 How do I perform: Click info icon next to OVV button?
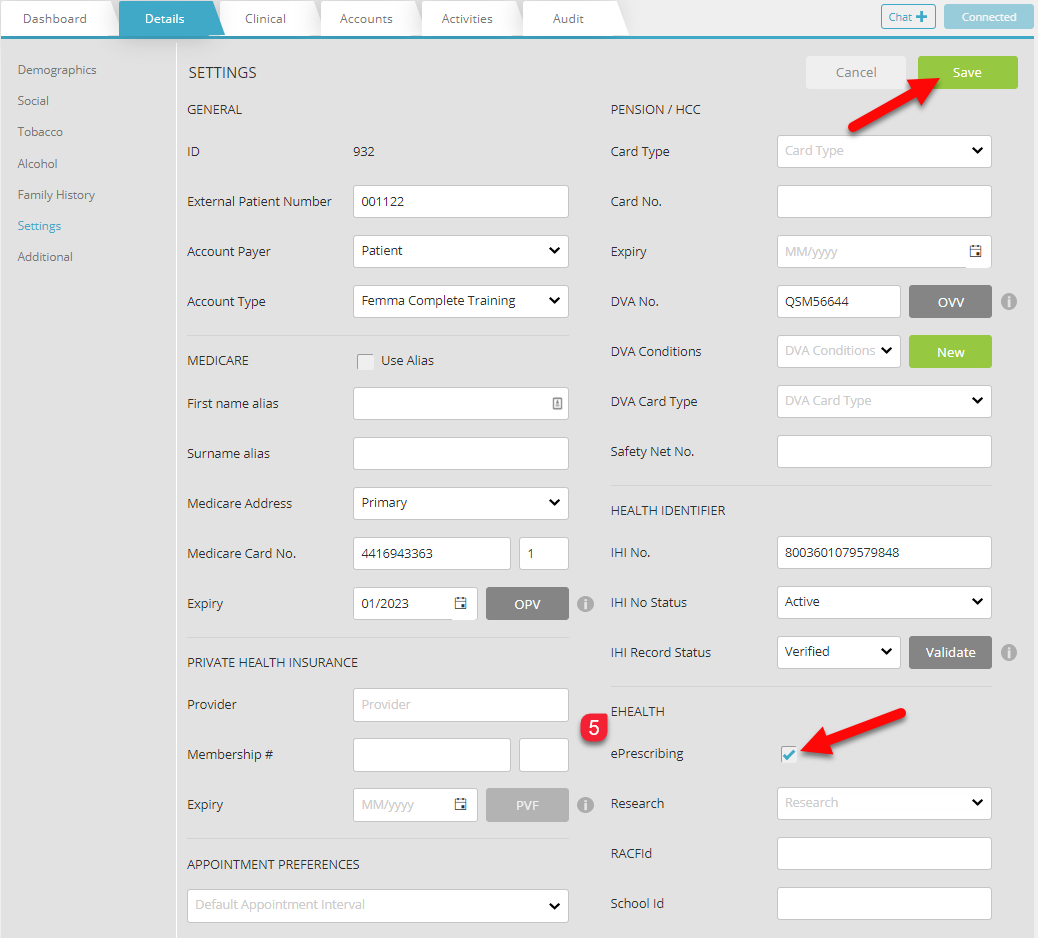[1008, 302]
